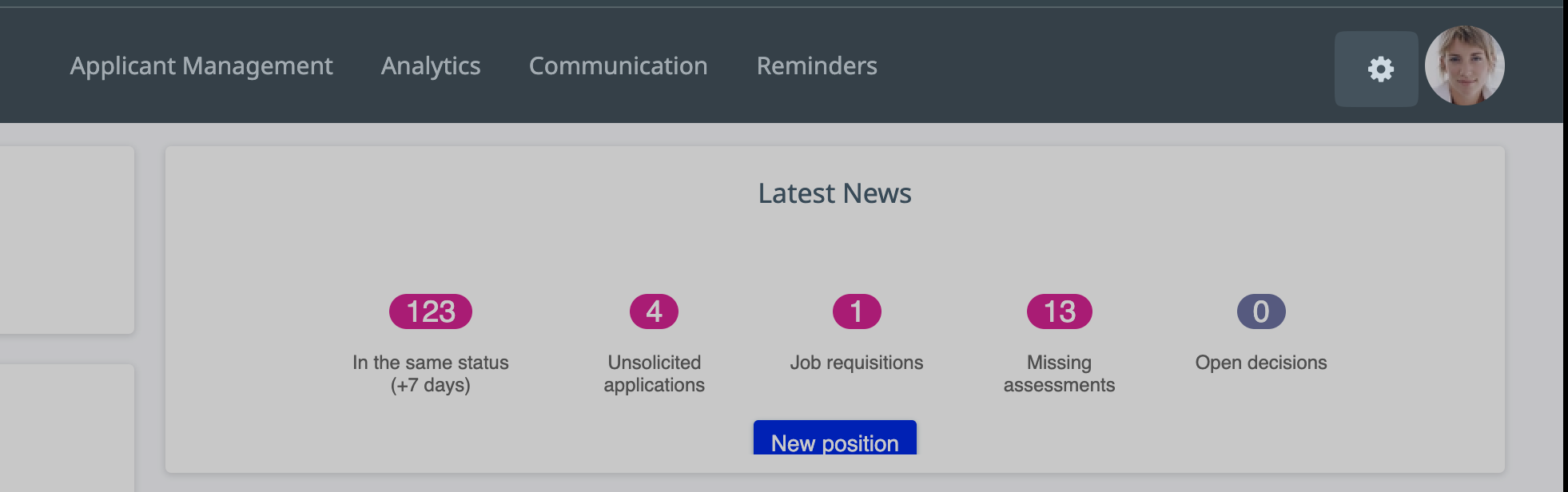Click the badge showing 4

654,311
